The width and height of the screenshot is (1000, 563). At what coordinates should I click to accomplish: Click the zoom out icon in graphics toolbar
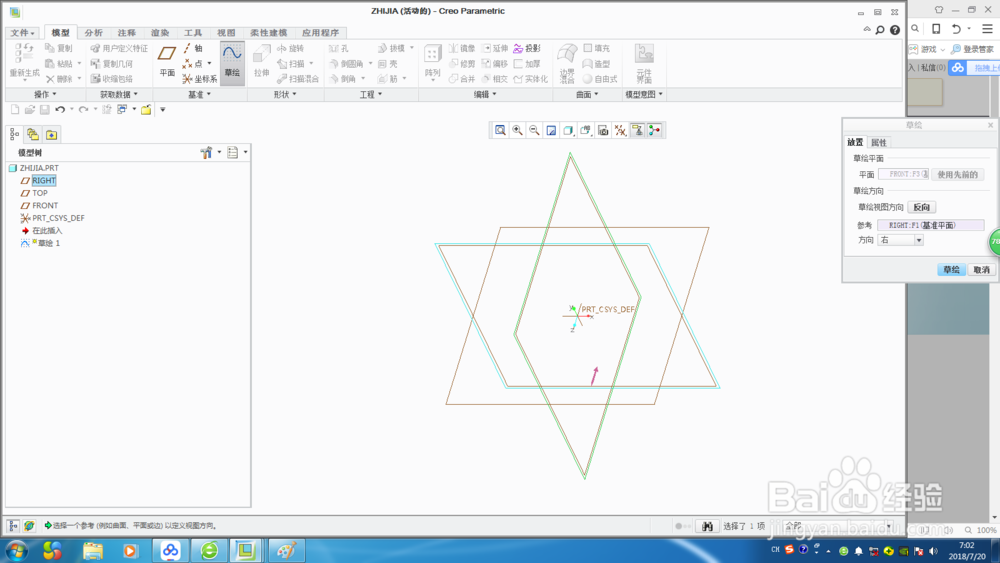pos(534,130)
